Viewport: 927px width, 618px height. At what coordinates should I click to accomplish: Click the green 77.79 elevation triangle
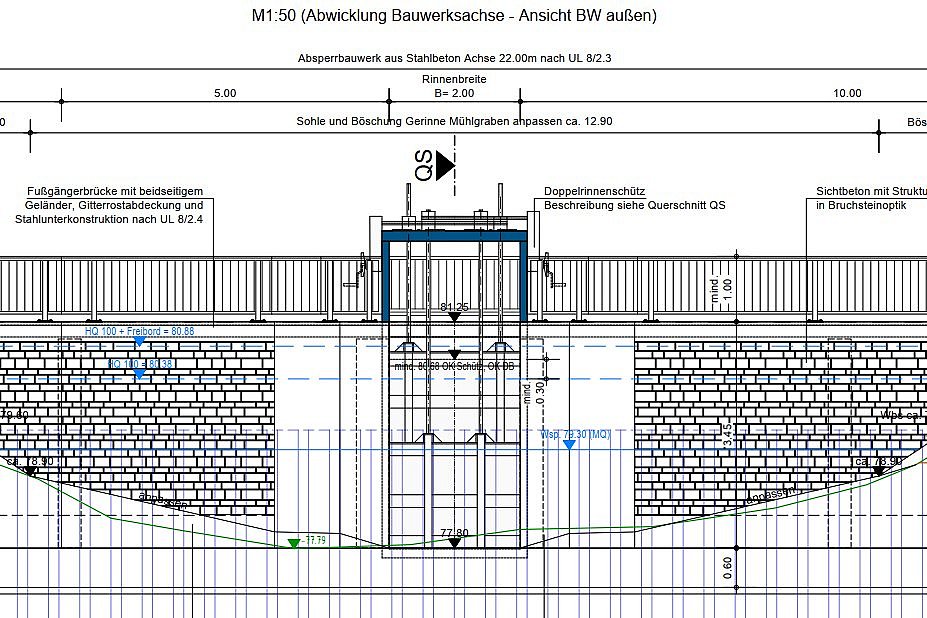[293, 543]
